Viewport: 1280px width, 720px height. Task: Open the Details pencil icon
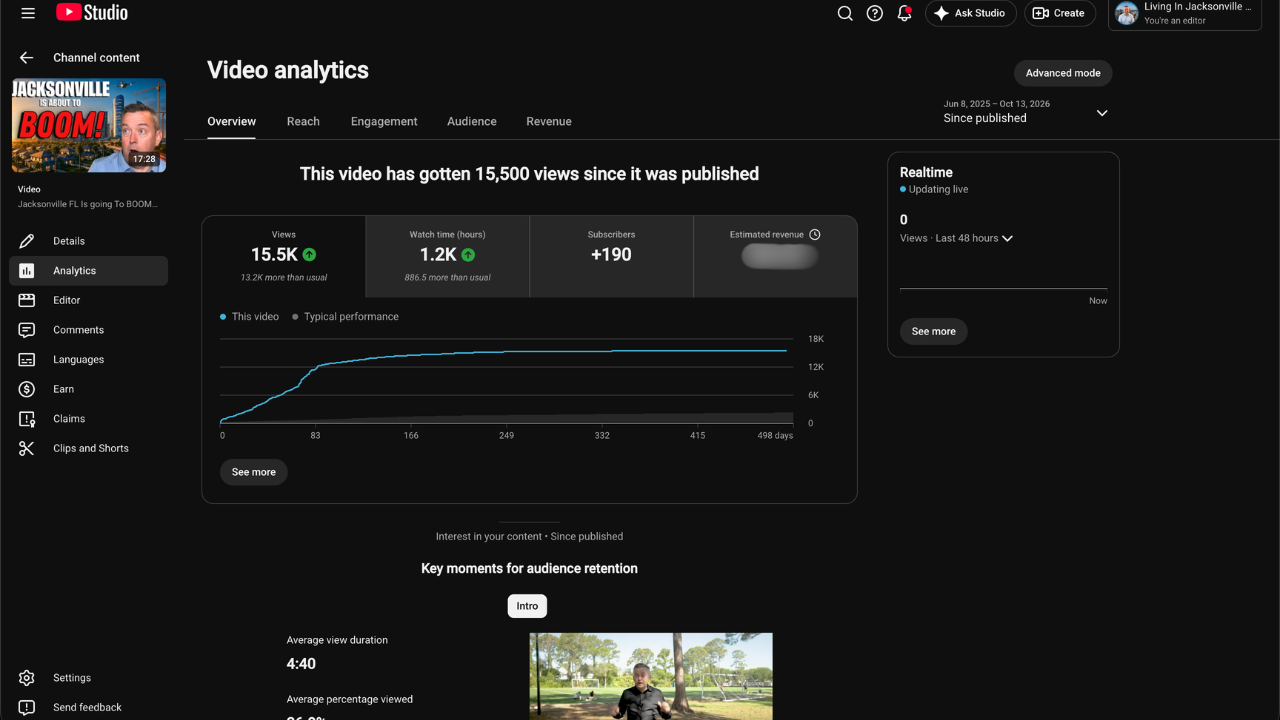pyautogui.click(x=27, y=241)
